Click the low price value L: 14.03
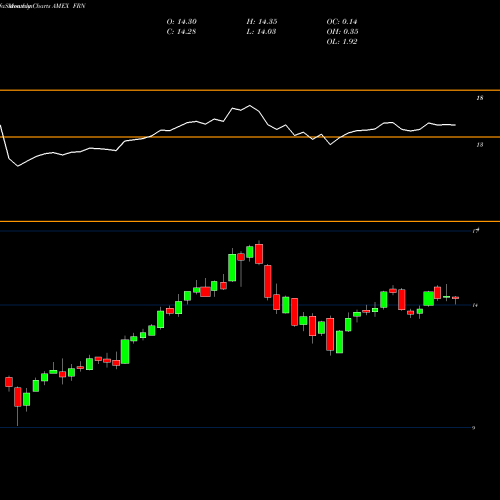 pyautogui.click(x=261, y=32)
